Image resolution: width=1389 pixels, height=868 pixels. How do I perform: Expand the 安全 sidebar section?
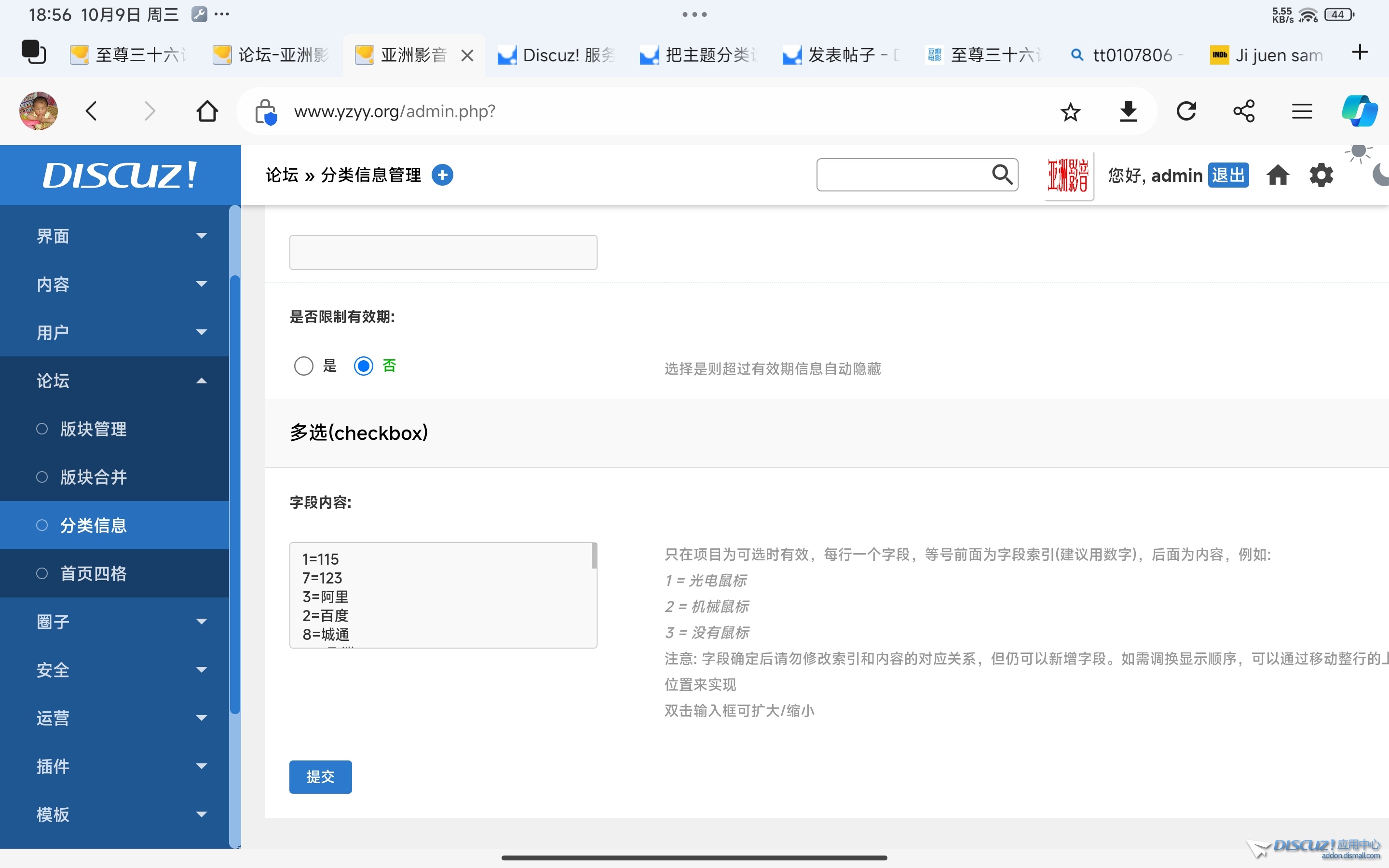[115, 670]
